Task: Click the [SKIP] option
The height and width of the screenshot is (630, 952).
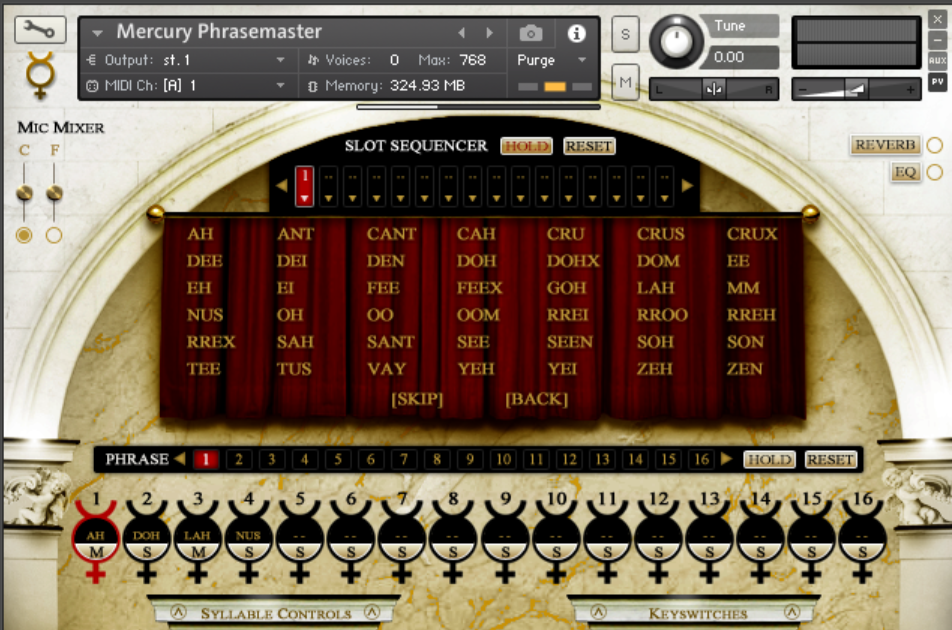Action: 417,399
